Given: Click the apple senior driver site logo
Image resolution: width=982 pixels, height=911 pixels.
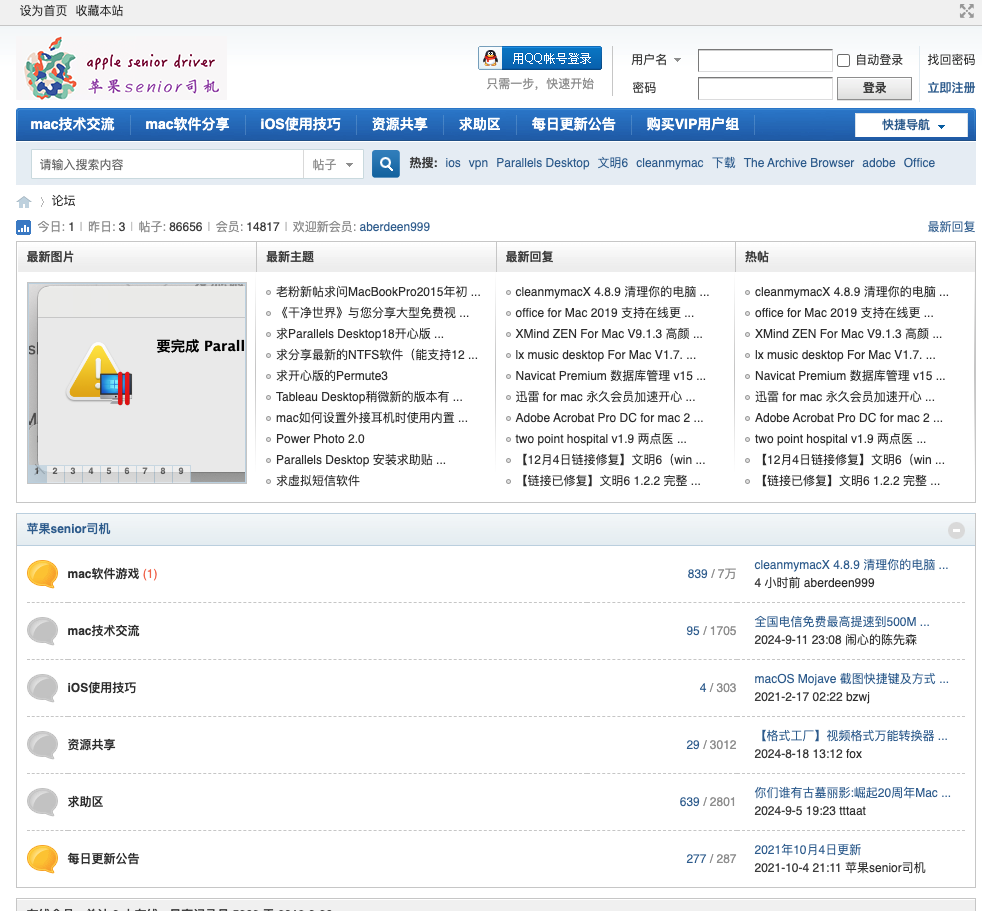Looking at the screenshot, I should coord(121,68).
